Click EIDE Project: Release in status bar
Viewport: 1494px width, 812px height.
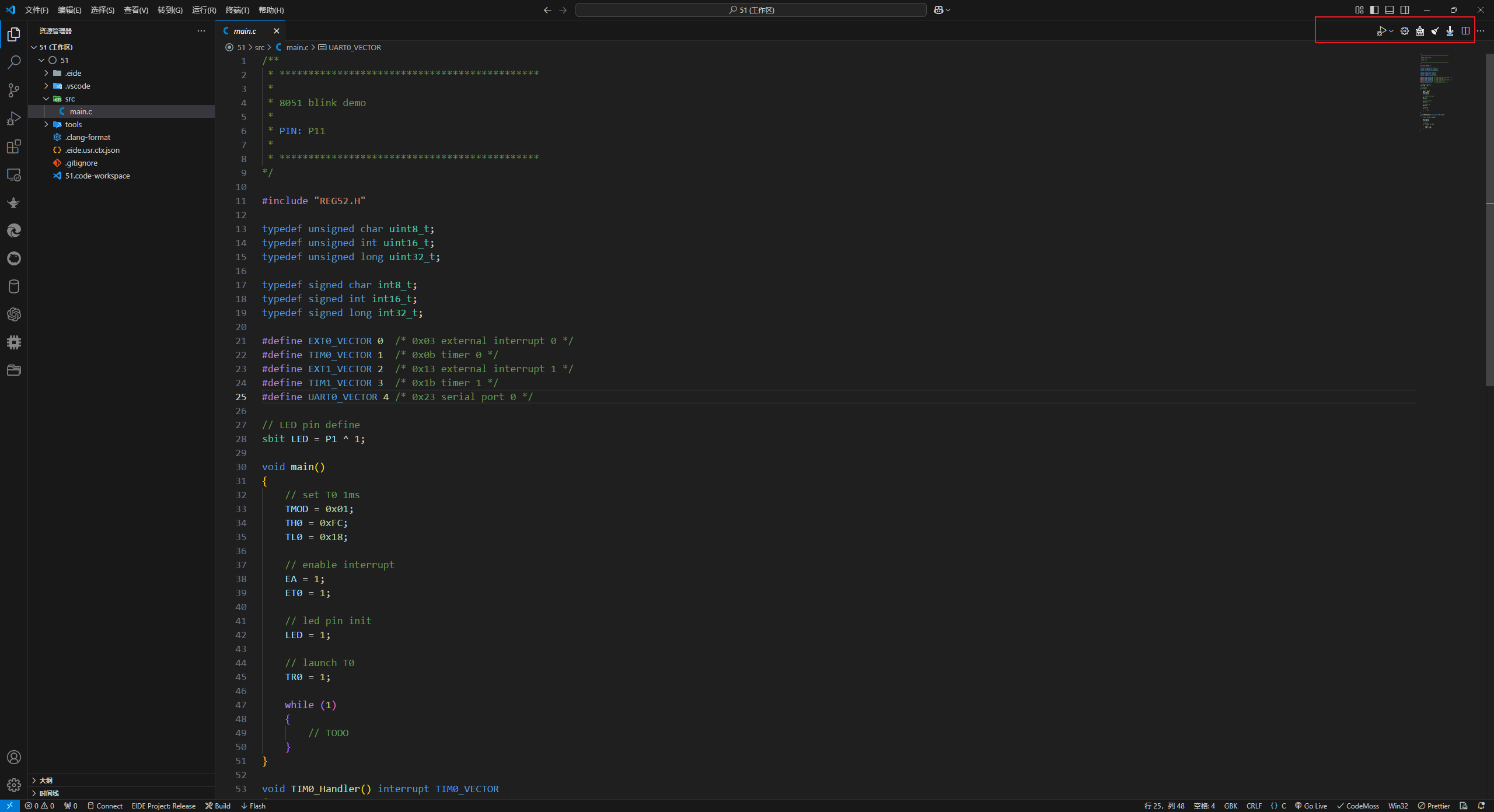tap(163, 806)
